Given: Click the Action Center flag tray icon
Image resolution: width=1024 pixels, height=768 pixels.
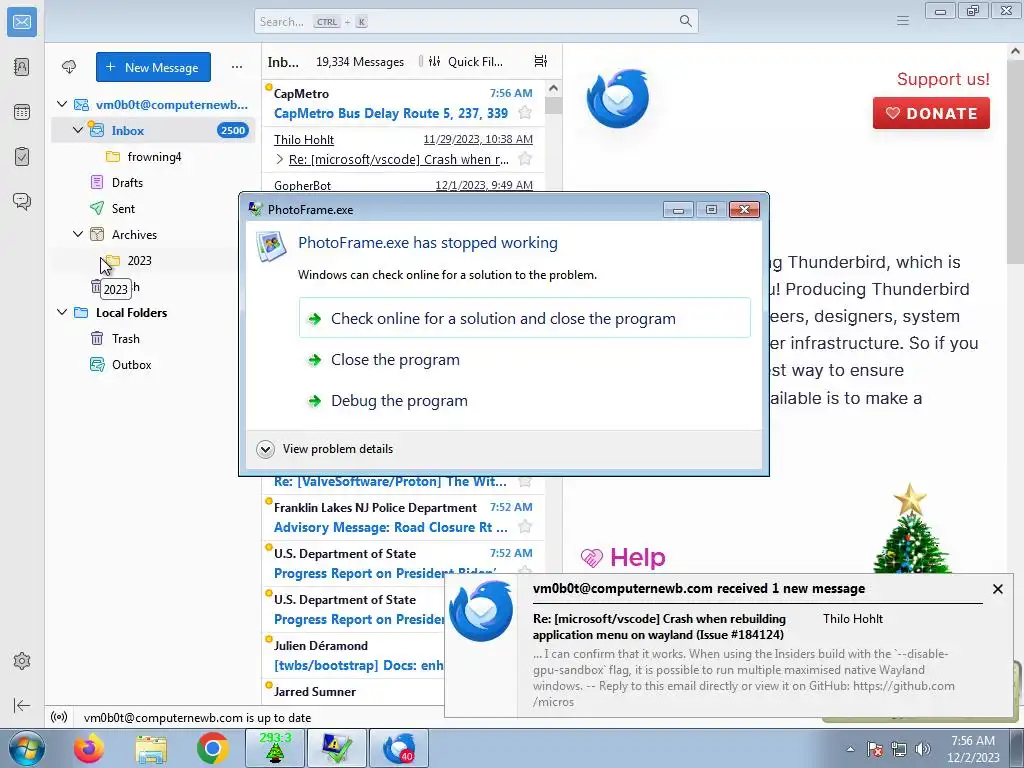Looking at the screenshot, I should [x=875, y=749].
